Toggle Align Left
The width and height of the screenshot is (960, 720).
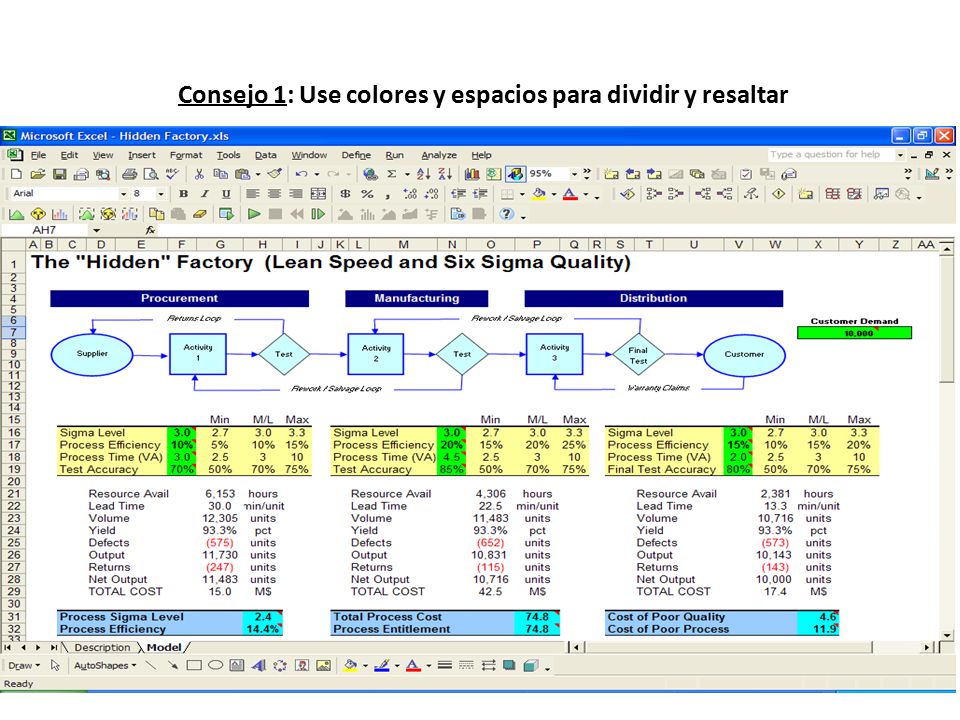252,194
